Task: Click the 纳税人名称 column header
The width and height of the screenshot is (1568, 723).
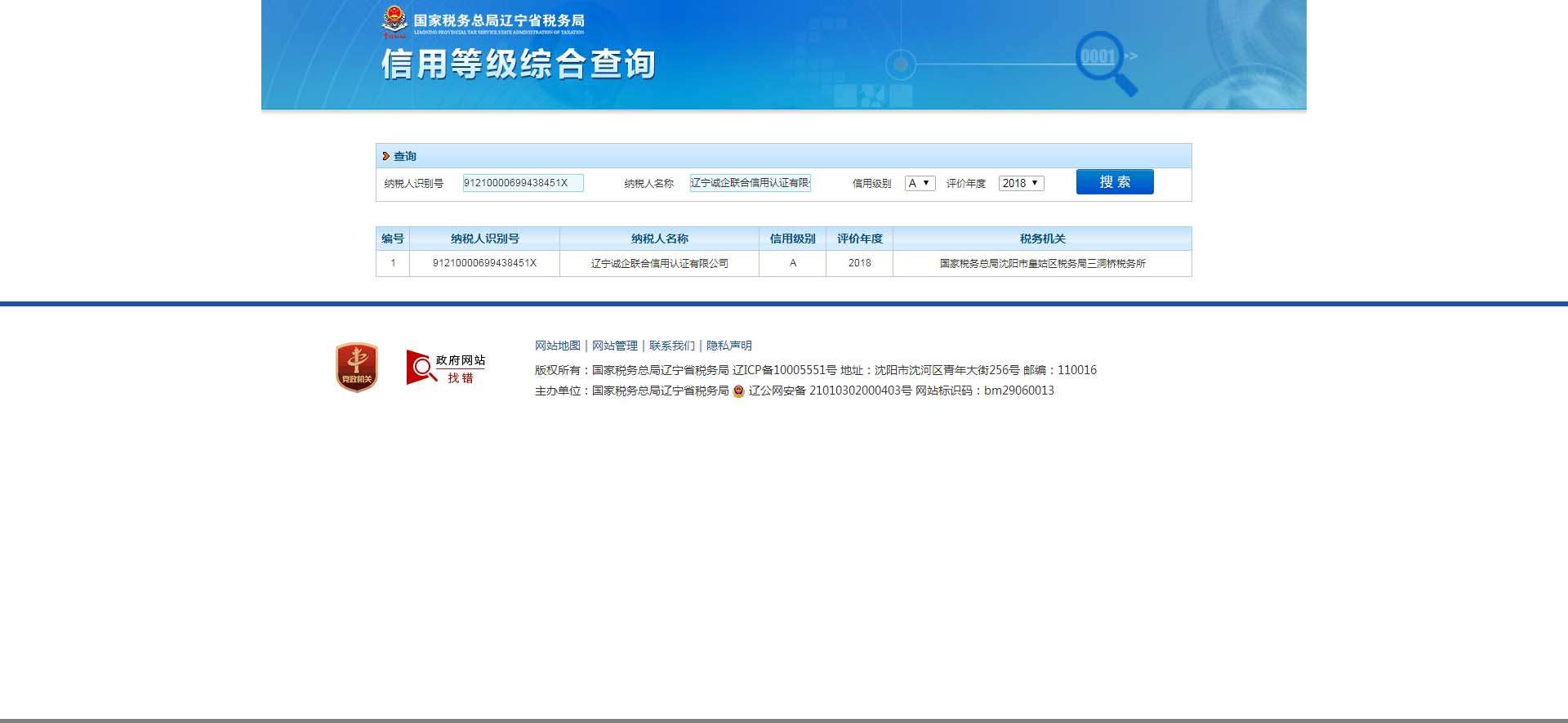Action: [x=659, y=239]
